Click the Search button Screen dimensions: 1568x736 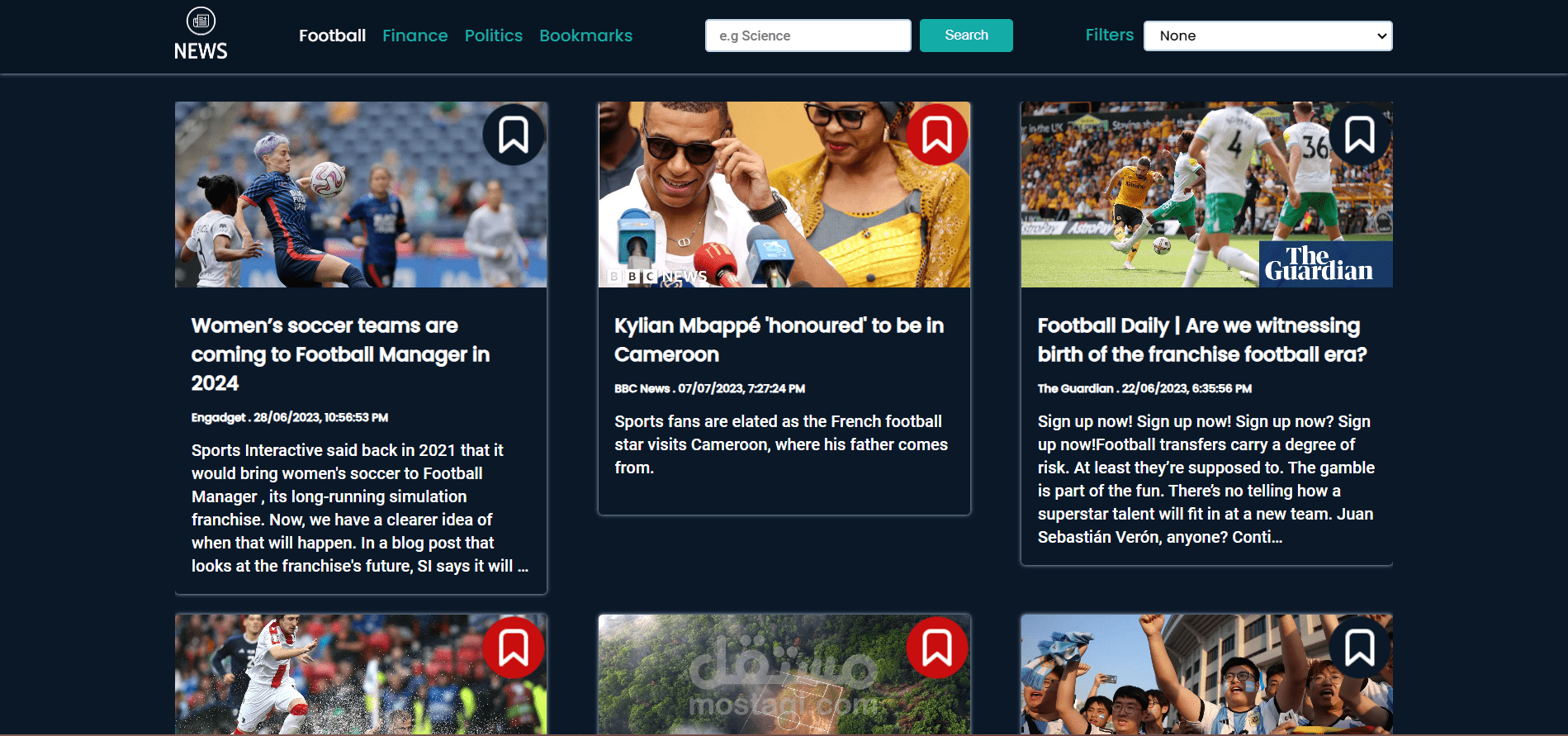966,36
